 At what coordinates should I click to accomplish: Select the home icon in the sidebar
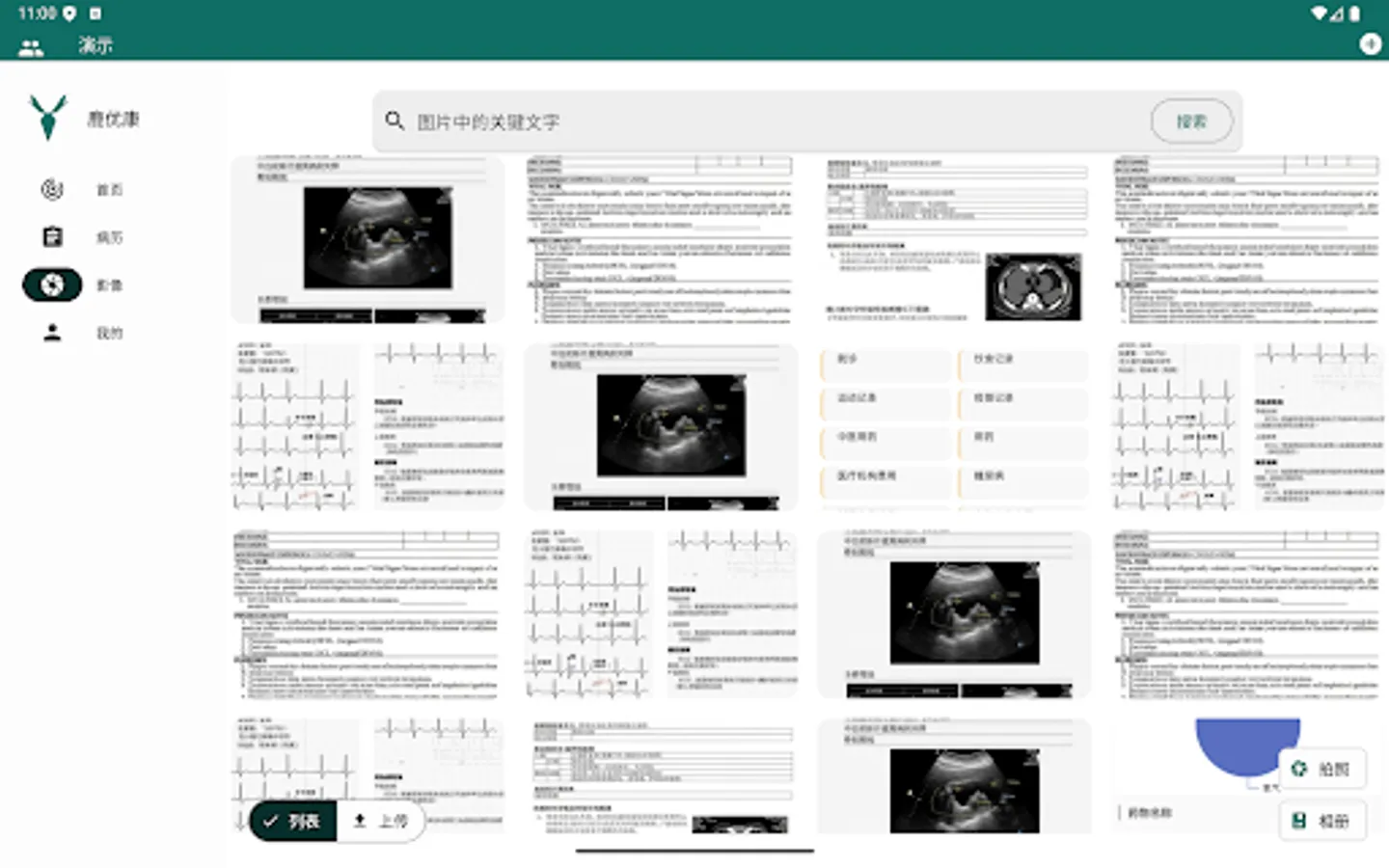52,189
